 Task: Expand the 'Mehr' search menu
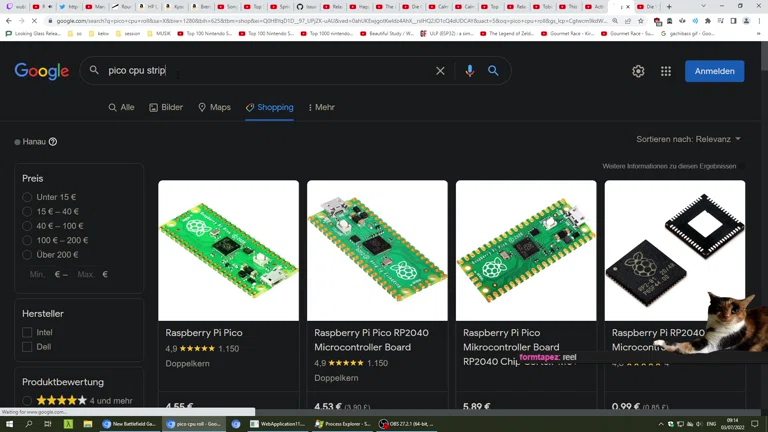(x=321, y=107)
